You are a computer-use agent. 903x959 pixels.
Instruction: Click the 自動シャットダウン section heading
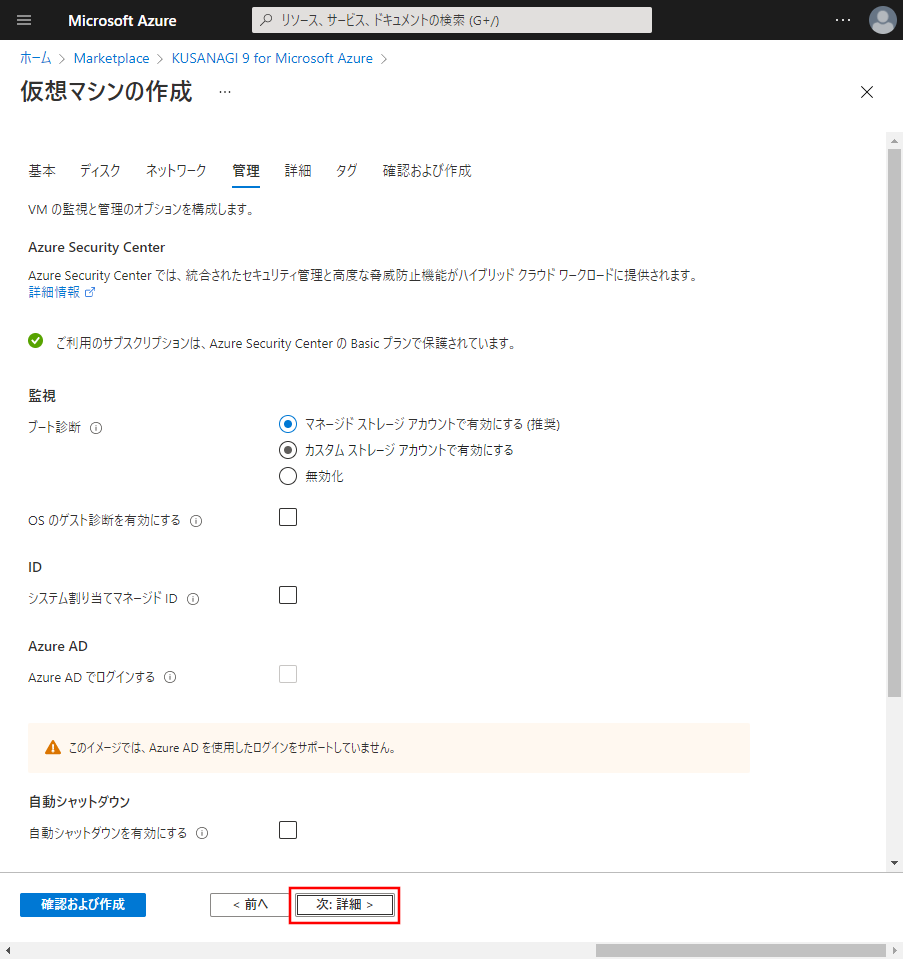(x=79, y=801)
